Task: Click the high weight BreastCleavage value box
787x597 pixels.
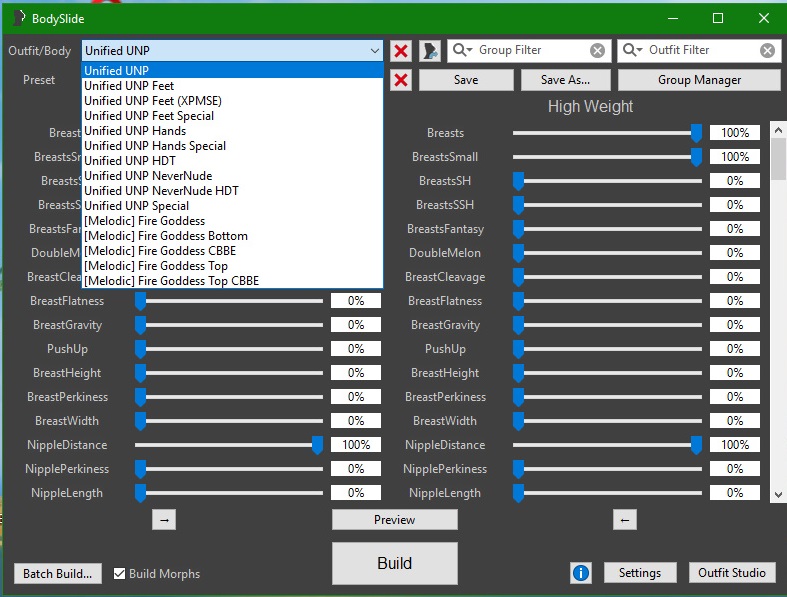Action: (x=735, y=277)
